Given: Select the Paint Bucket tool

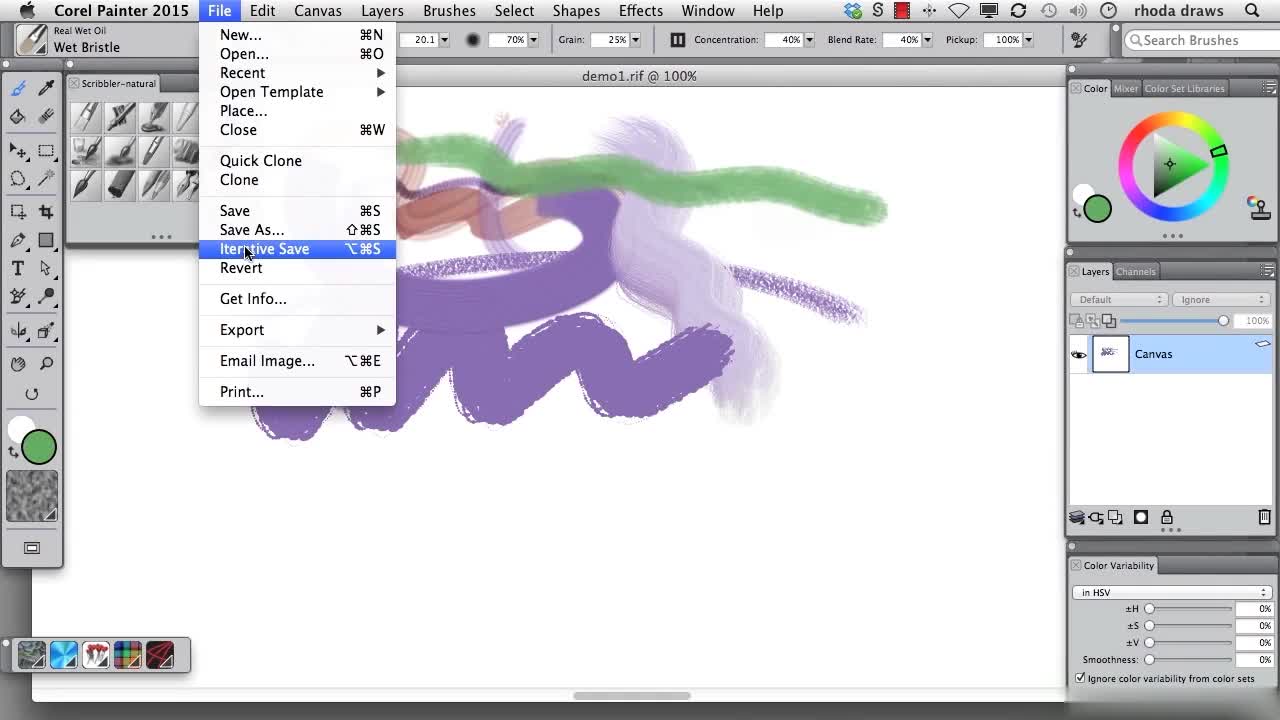Looking at the screenshot, I should click(18, 117).
